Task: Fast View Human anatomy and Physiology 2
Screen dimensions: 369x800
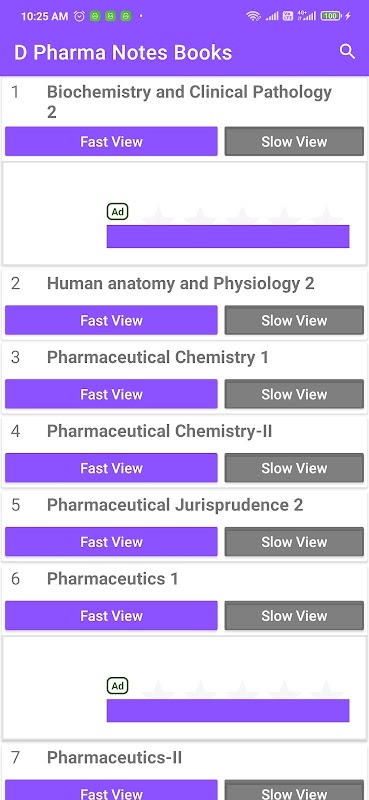Action: tap(111, 320)
